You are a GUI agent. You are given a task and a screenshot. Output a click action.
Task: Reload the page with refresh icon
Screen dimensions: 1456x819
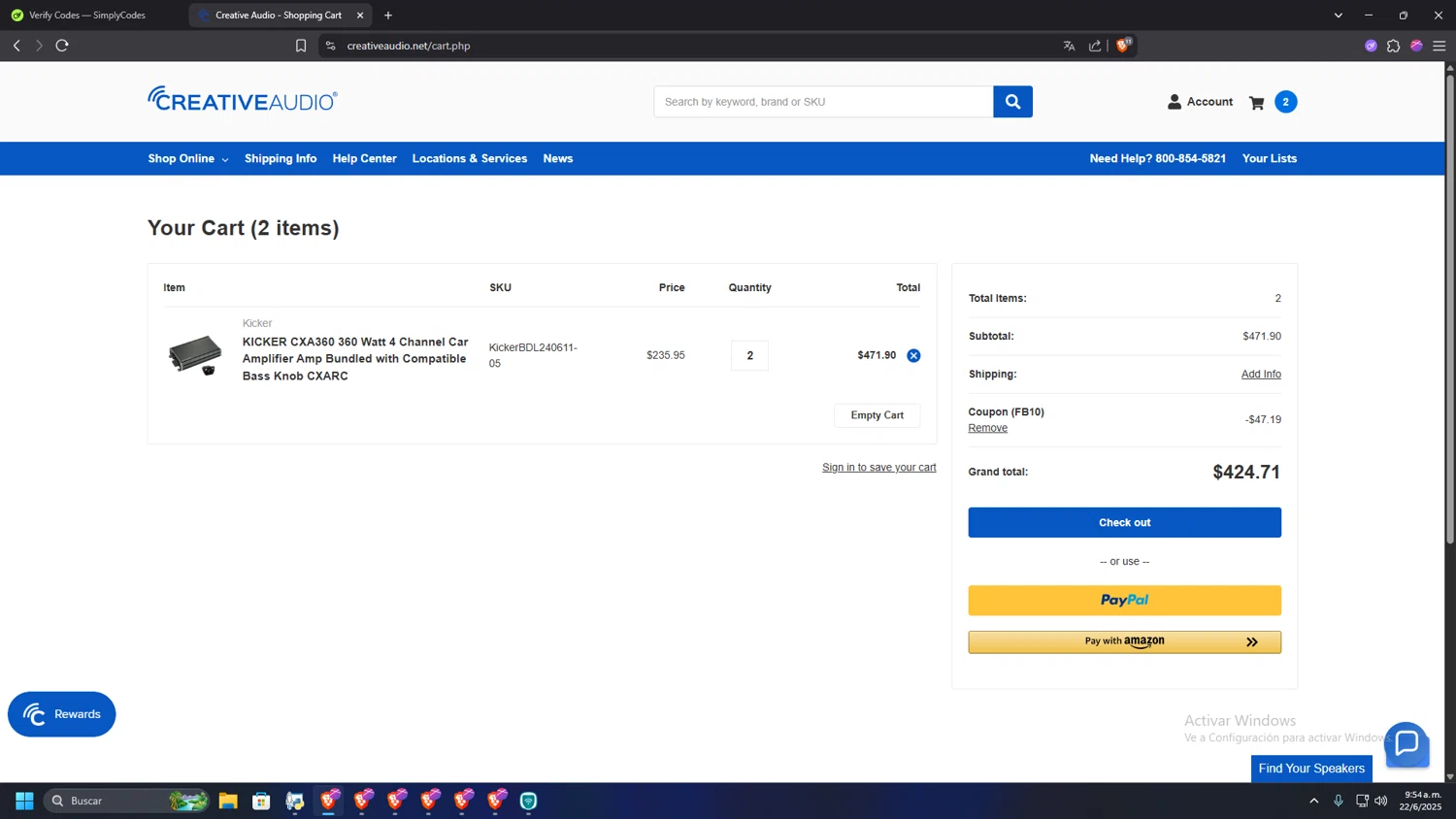[x=62, y=46]
